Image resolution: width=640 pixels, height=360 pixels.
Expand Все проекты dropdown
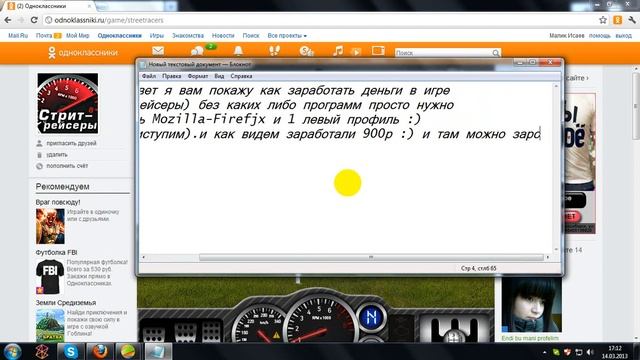[287, 36]
